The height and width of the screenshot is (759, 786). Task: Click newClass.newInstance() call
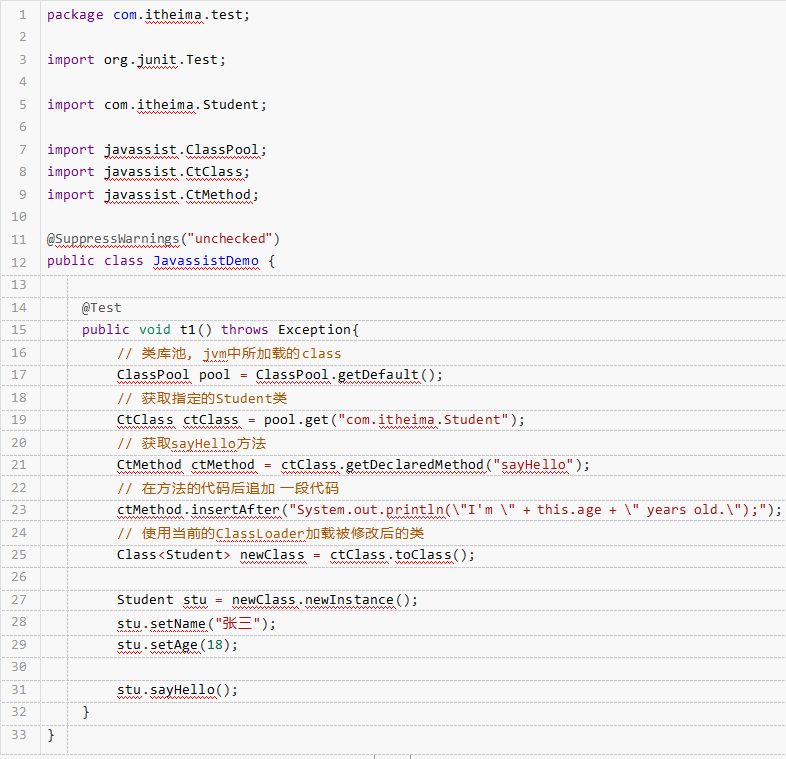coord(324,600)
